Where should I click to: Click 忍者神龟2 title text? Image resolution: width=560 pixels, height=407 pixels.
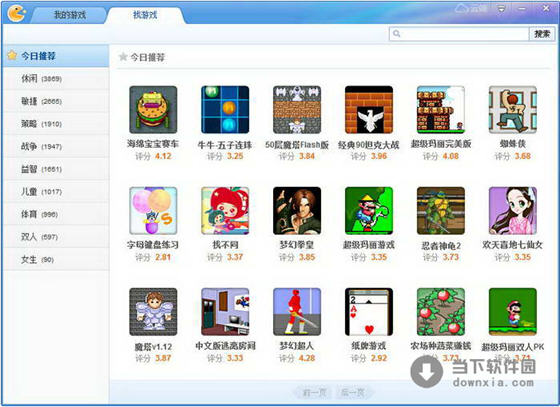(x=441, y=246)
